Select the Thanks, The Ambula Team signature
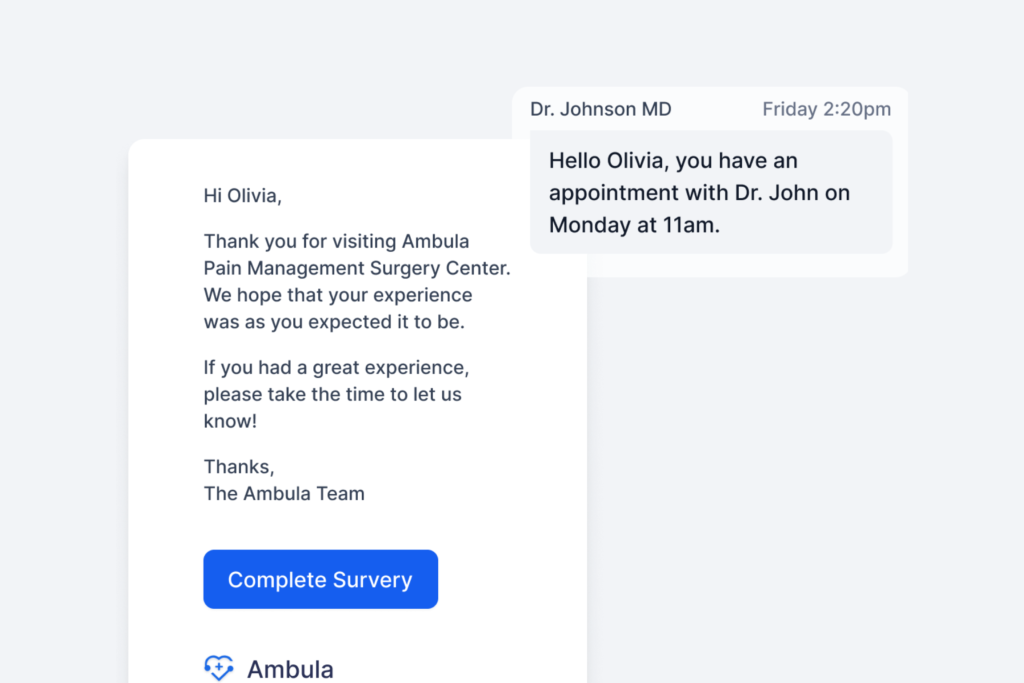The height and width of the screenshot is (683, 1024). point(284,480)
